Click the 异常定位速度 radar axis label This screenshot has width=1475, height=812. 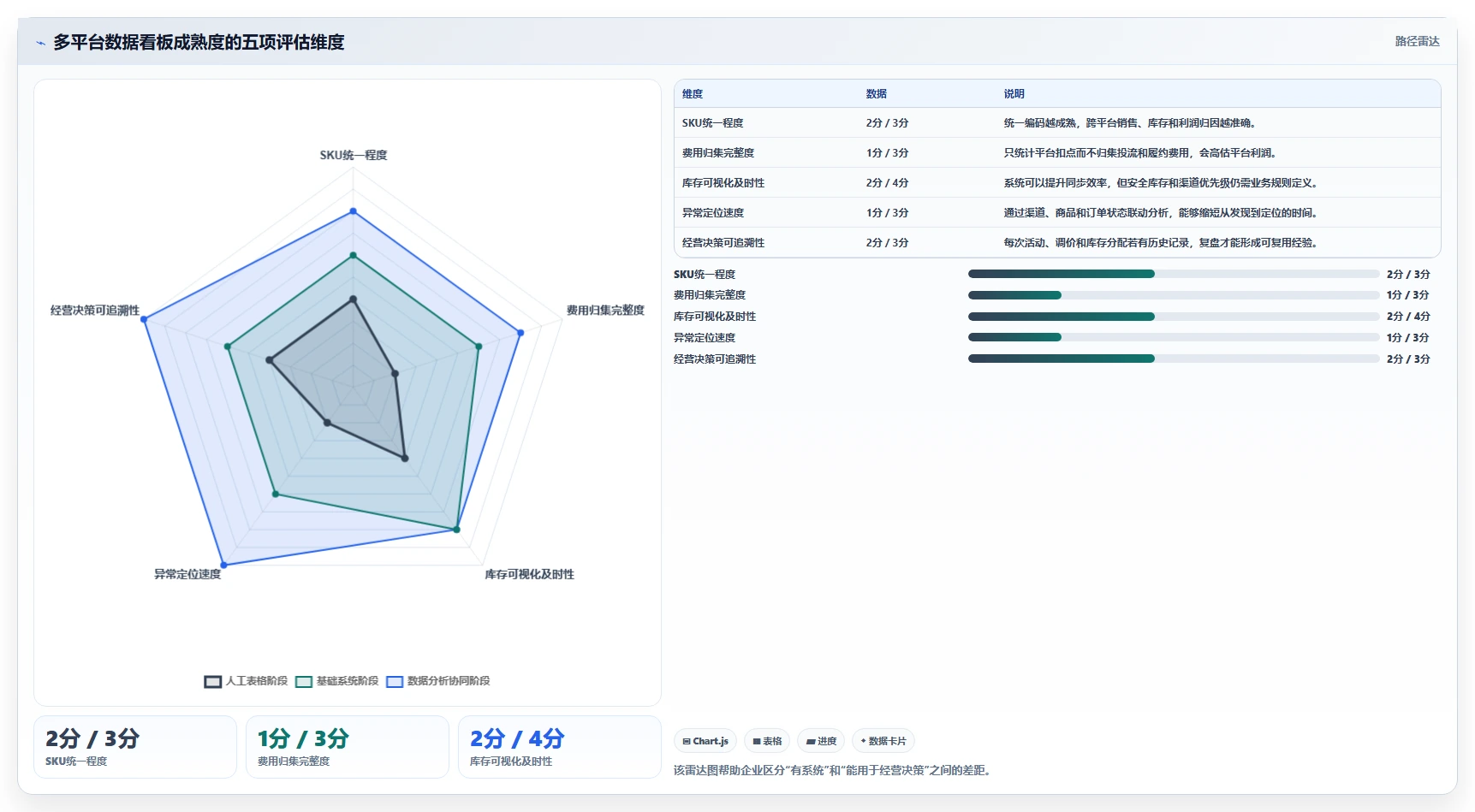[187, 574]
